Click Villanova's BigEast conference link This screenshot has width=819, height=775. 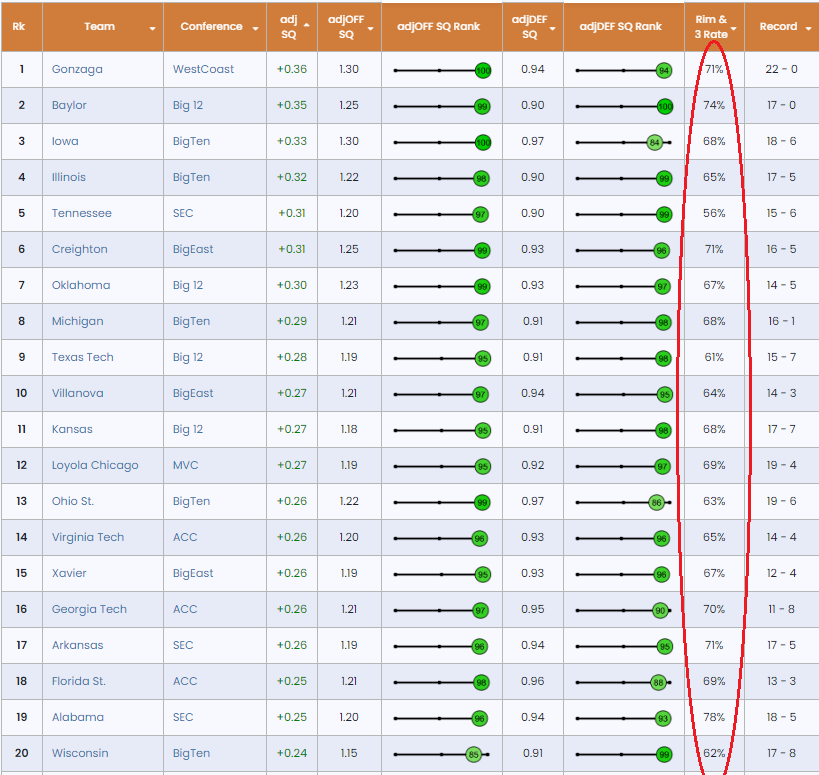click(x=193, y=394)
